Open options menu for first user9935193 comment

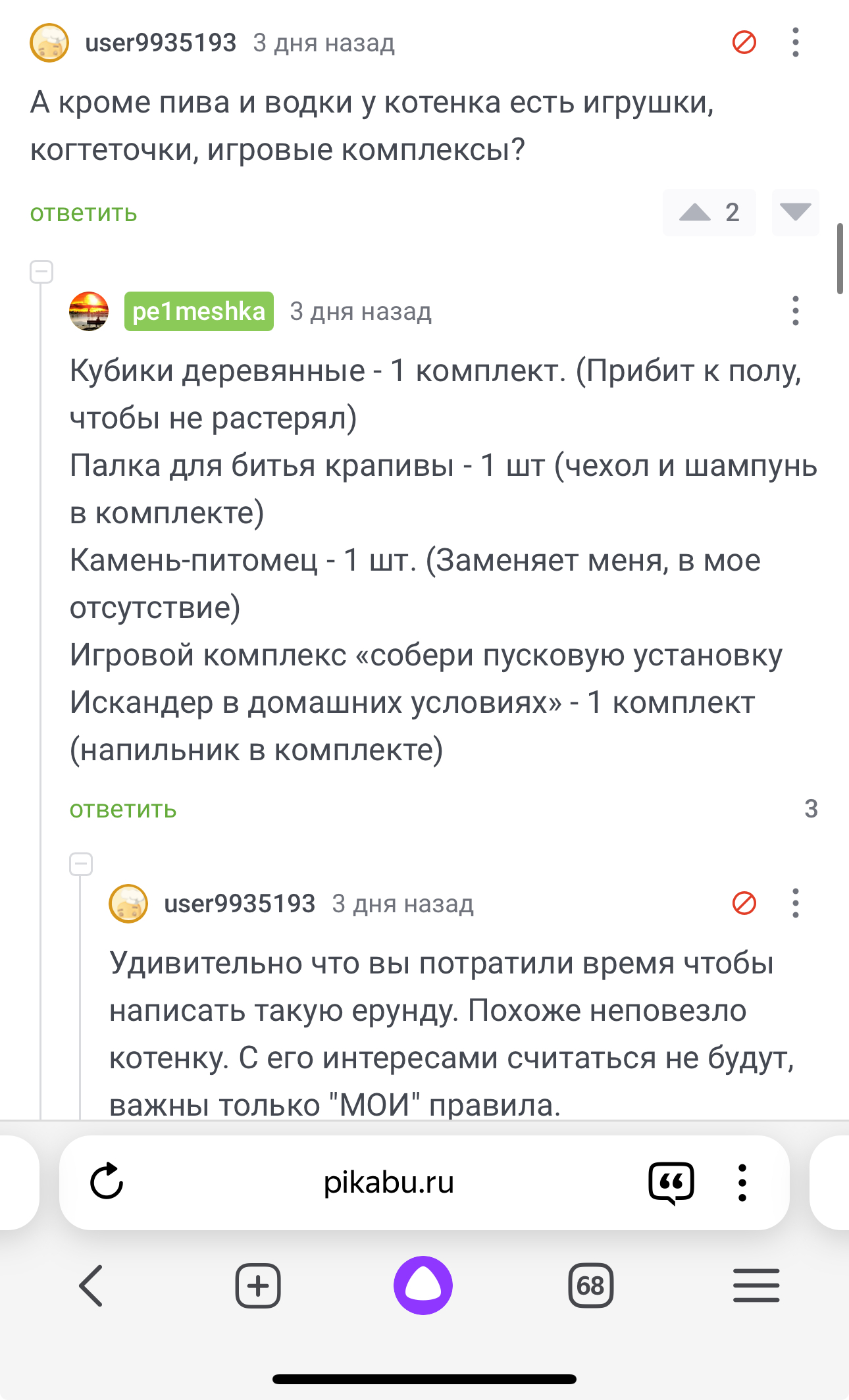click(796, 43)
